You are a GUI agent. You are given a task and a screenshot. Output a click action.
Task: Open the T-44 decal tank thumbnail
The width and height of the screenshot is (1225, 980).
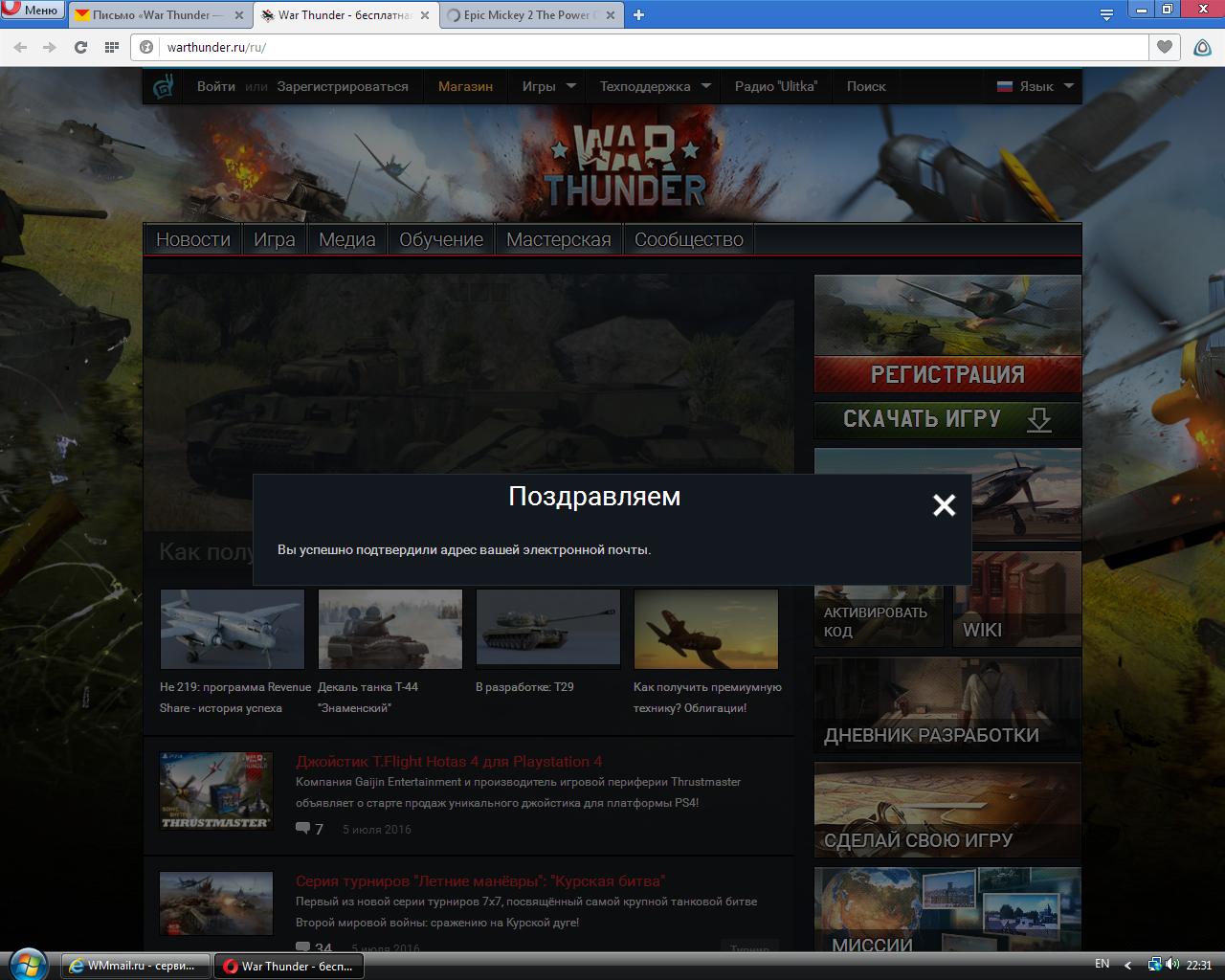[390, 629]
